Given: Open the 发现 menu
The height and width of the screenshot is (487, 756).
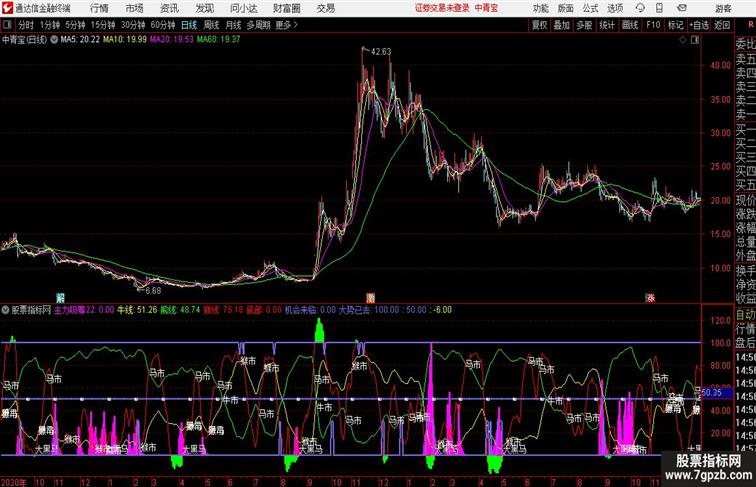Looking at the screenshot, I should [204, 8].
